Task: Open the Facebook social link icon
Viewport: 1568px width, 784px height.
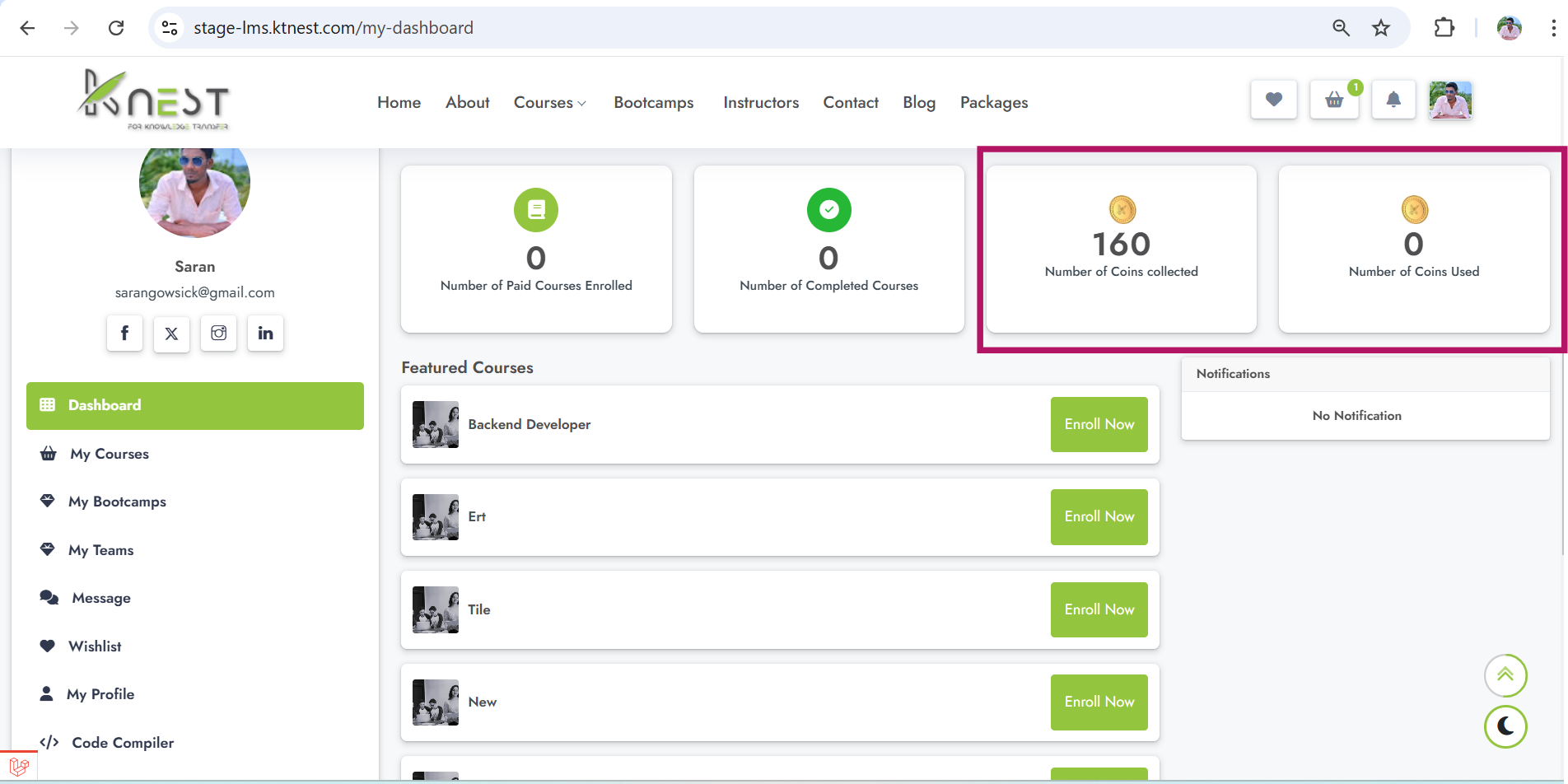Action: (124, 333)
